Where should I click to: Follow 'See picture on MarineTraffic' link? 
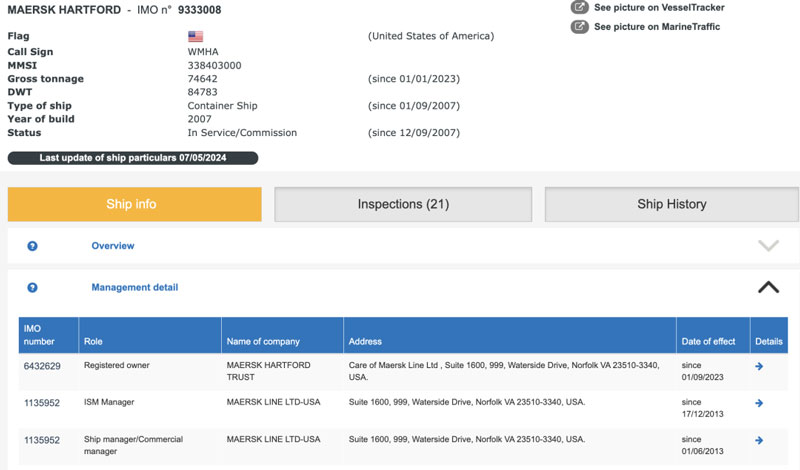click(657, 27)
